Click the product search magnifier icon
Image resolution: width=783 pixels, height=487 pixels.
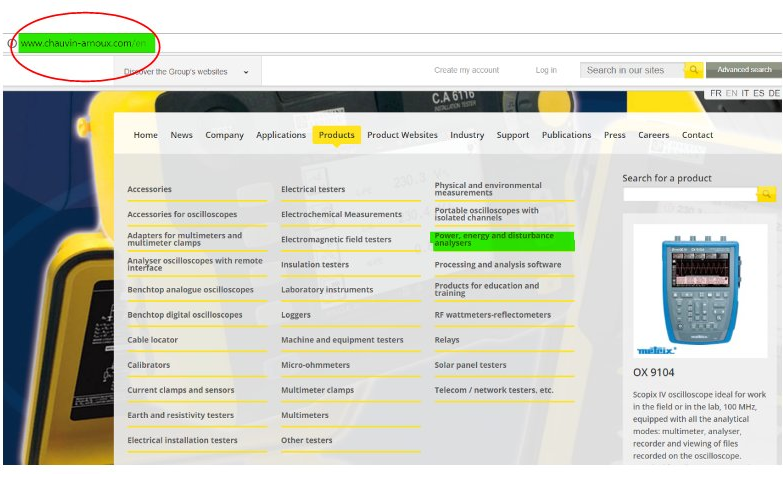coord(766,194)
